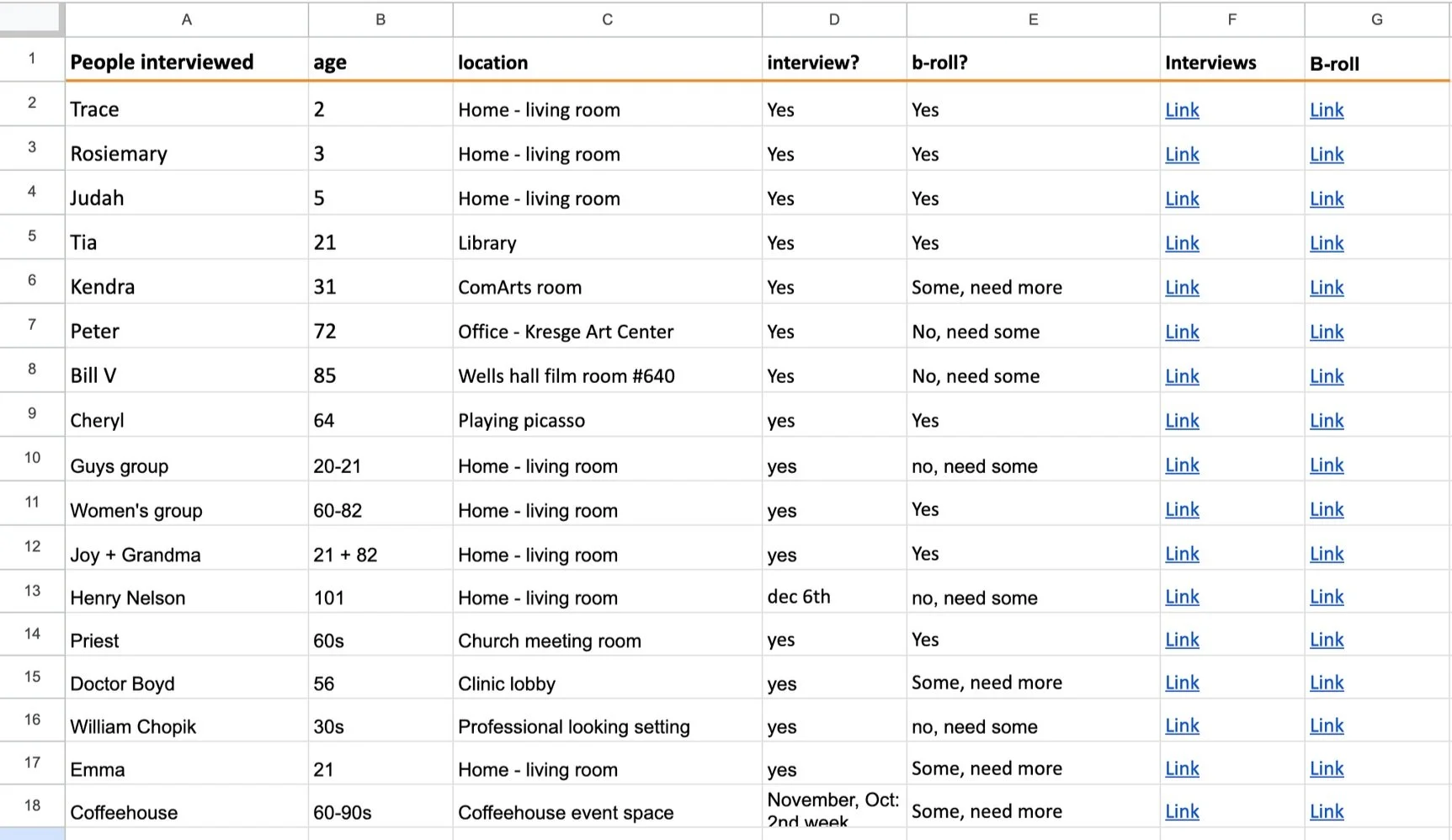The height and width of the screenshot is (840, 1452).
Task: Click the select-all corner box
Action: (x=32, y=19)
